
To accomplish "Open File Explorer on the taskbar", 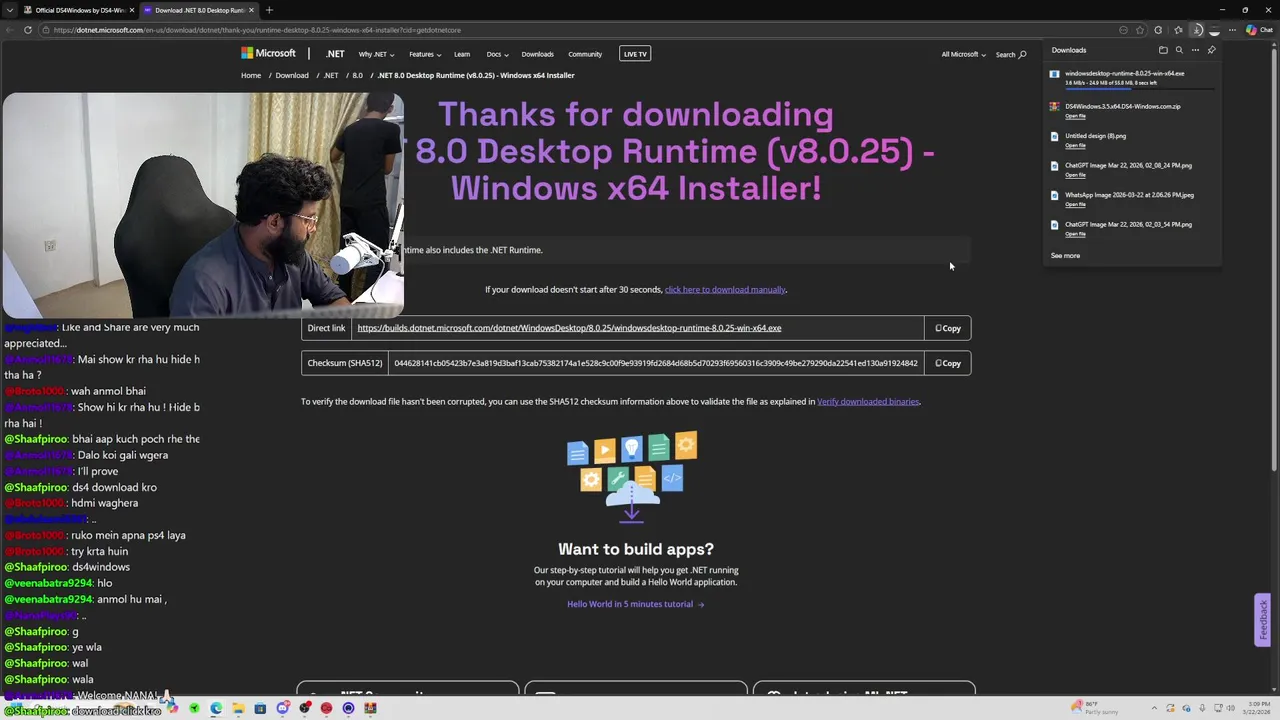I will 238,709.
